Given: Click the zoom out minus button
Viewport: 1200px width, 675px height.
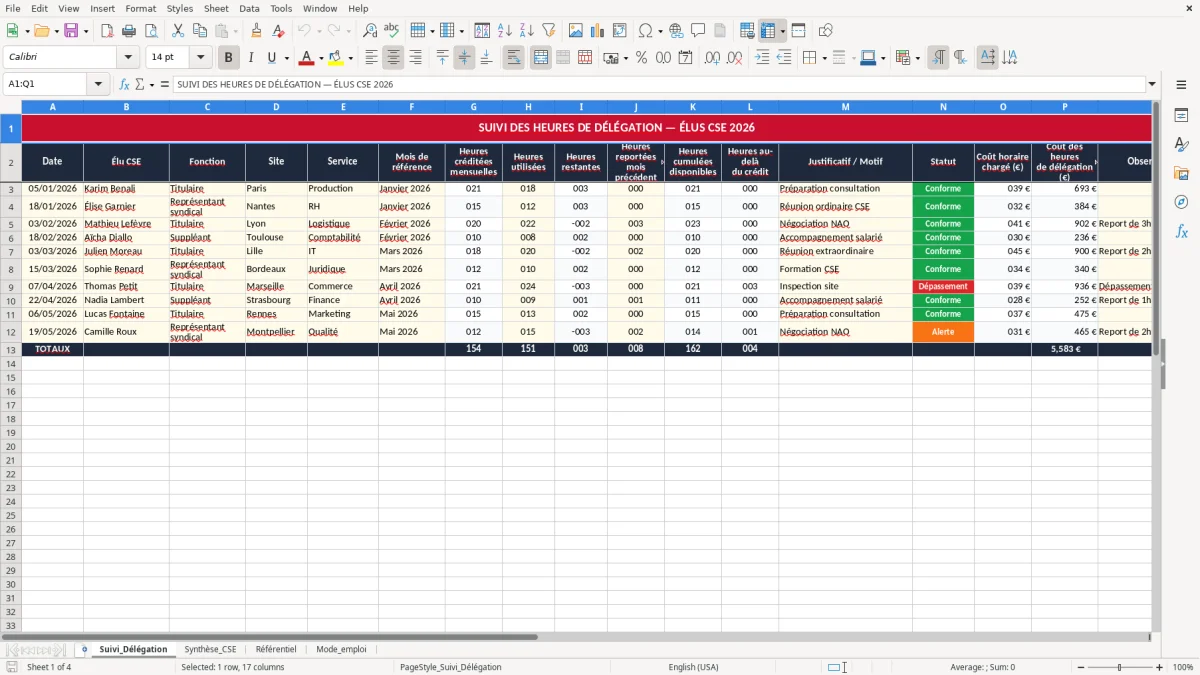Looking at the screenshot, I should [1080, 667].
